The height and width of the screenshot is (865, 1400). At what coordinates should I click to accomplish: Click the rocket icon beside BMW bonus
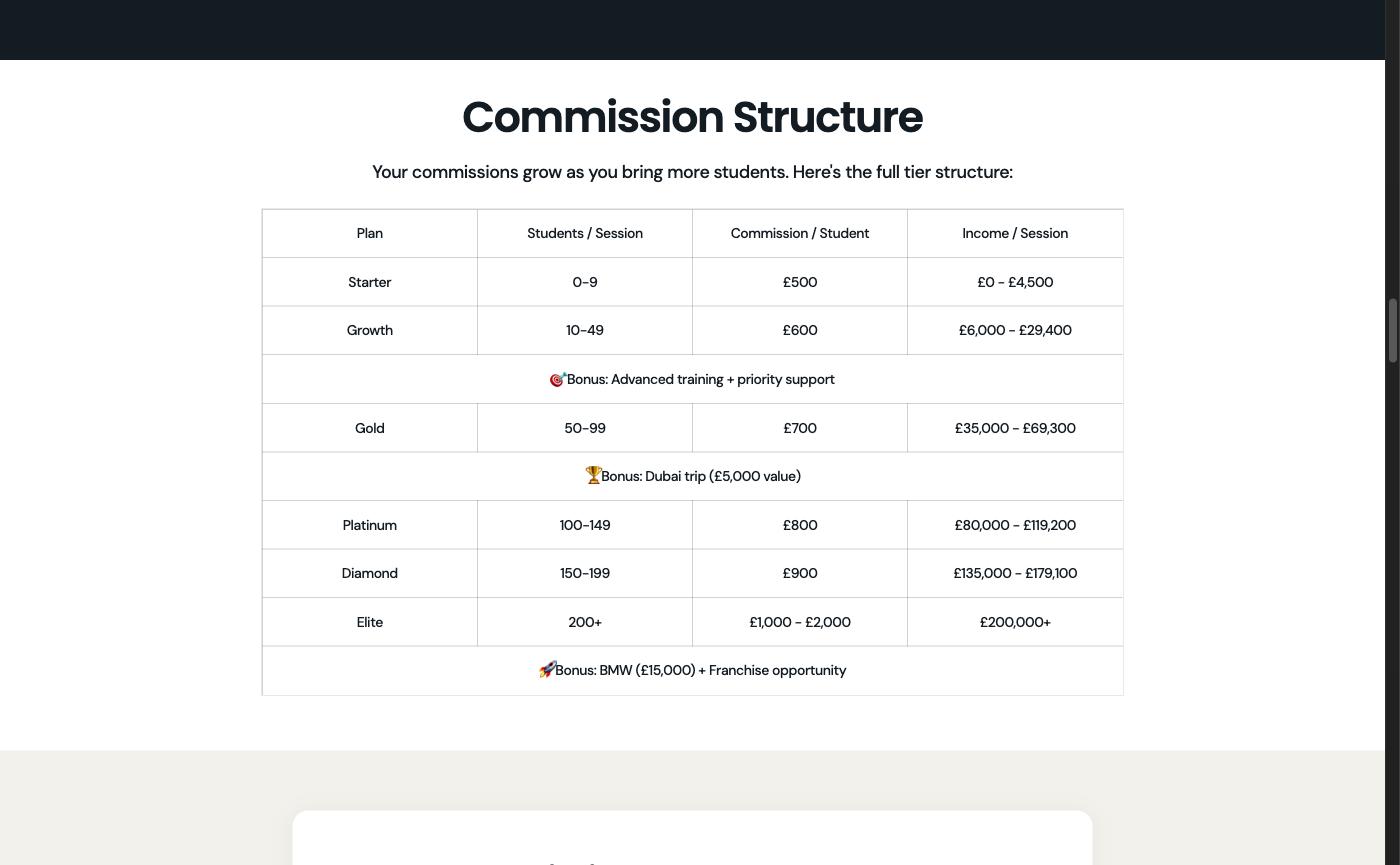(x=547, y=670)
